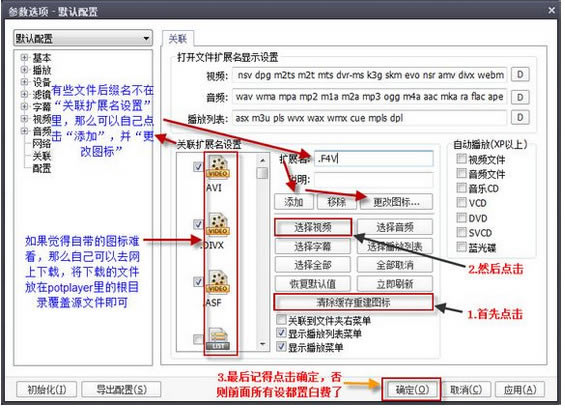Enable DVD autoplay checkbox
The height and width of the screenshot is (410, 565).
[x=461, y=218]
